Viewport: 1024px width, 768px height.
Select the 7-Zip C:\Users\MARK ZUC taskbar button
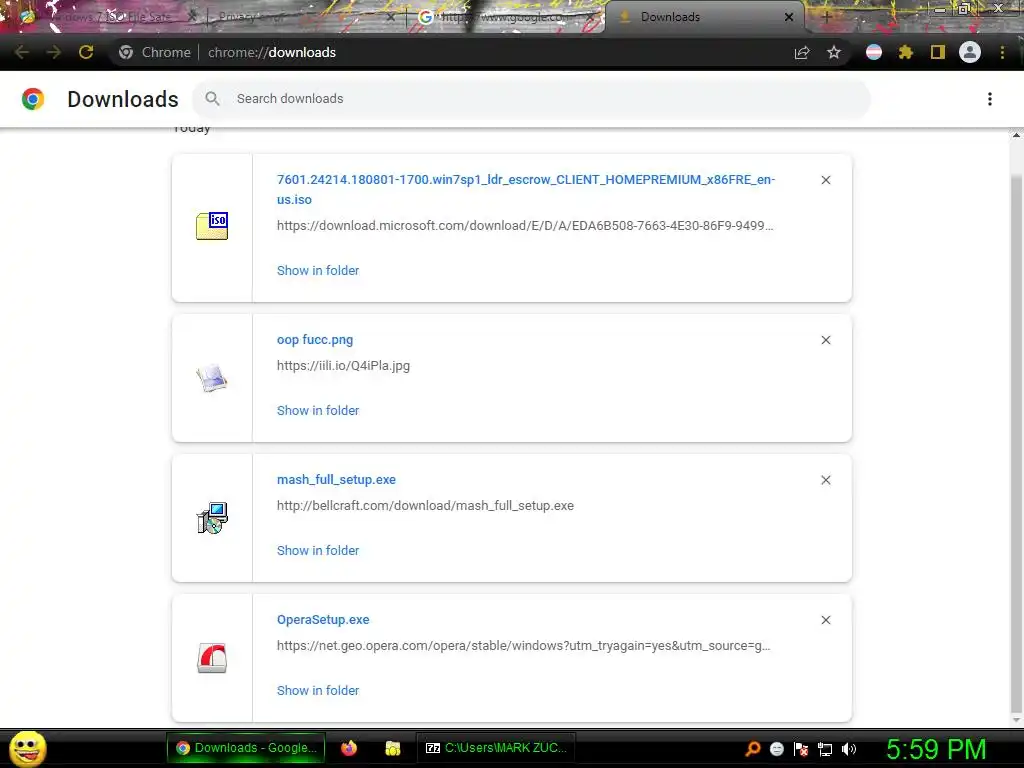pos(496,748)
